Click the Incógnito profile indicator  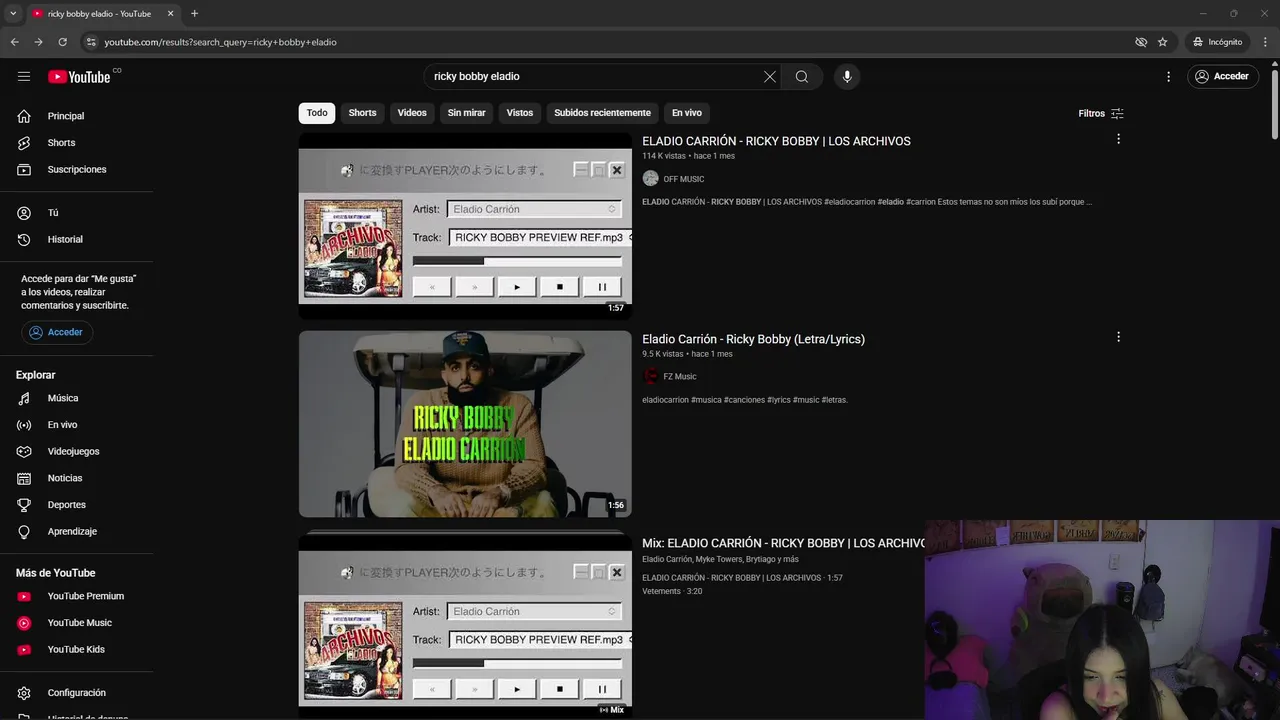pos(1216,42)
